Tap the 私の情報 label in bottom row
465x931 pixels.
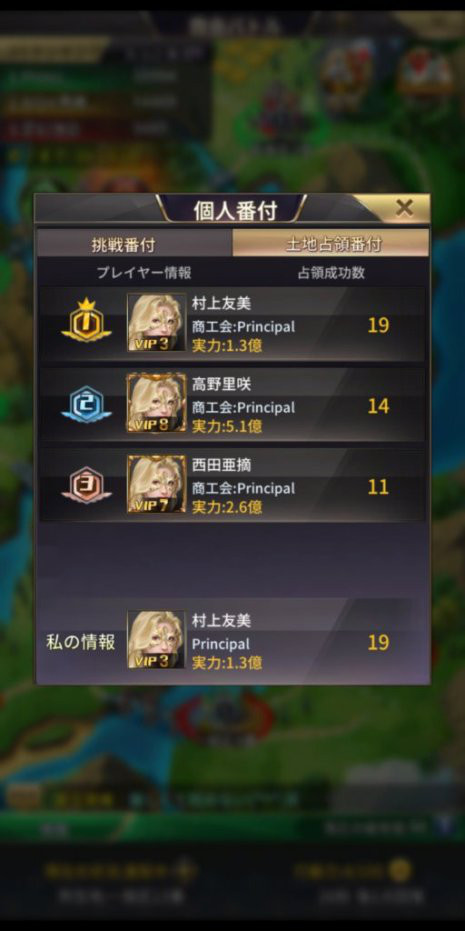pos(80,642)
